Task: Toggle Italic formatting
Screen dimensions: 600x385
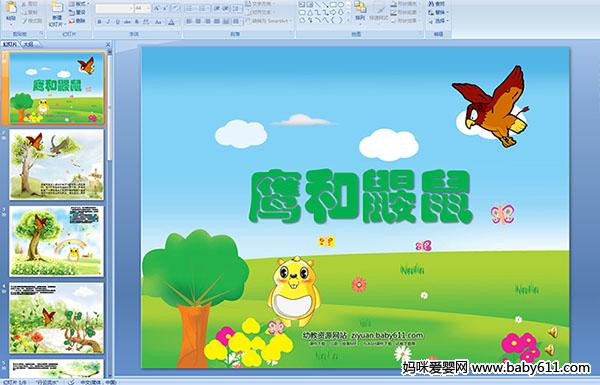Action: [x=108, y=22]
